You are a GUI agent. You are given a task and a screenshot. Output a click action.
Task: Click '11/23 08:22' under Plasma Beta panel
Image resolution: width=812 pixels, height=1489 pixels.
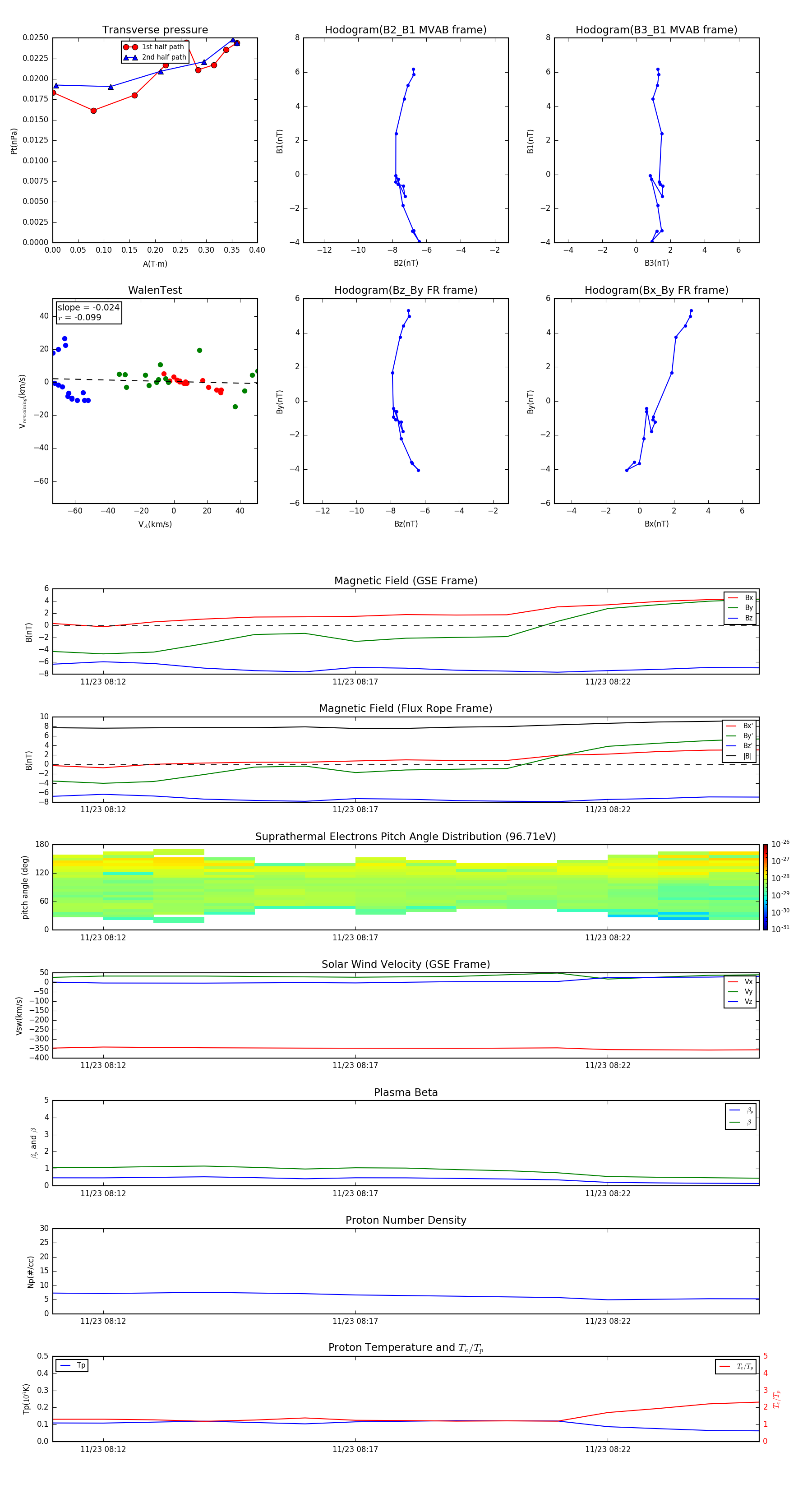(x=607, y=1193)
